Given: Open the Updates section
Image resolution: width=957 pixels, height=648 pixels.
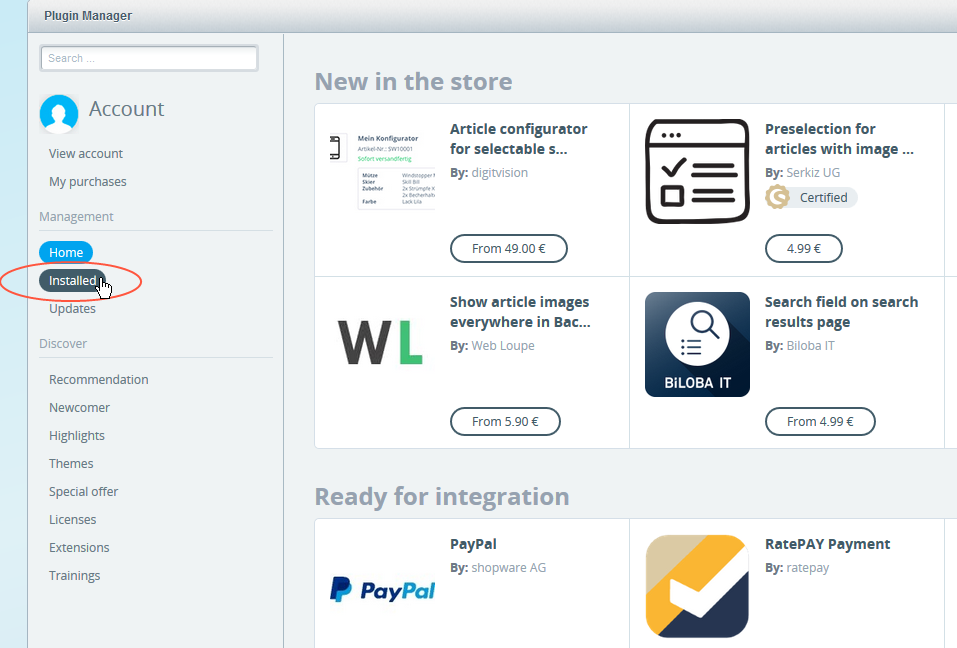Looking at the screenshot, I should [x=72, y=308].
